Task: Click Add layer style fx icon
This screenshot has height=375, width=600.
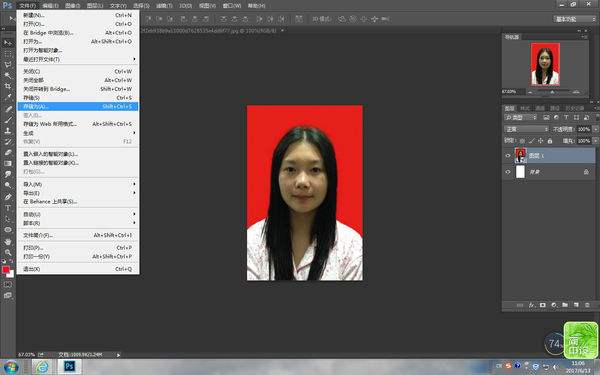Action: pos(532,305)
